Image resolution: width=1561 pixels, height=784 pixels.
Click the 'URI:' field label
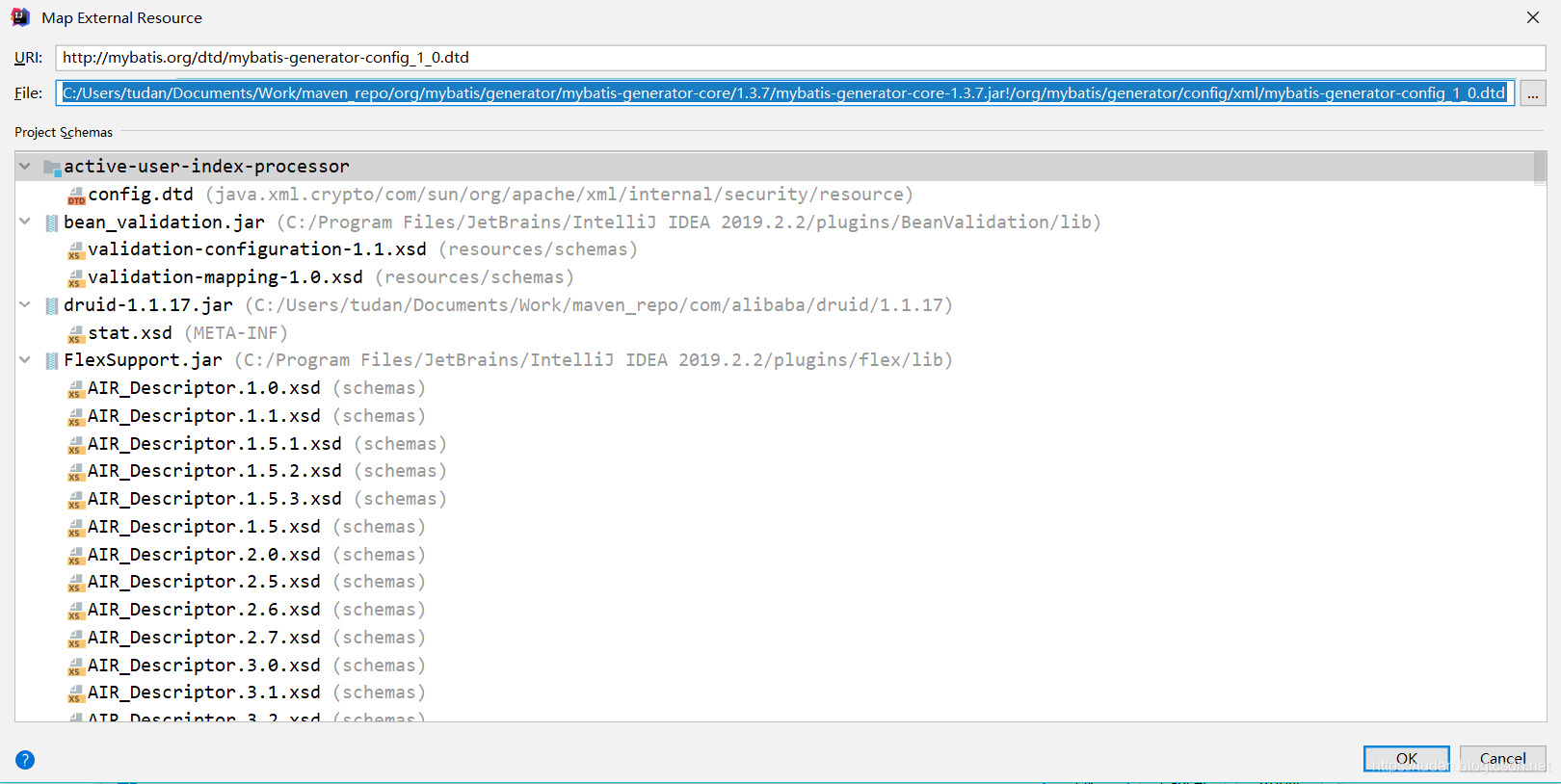point(28,58)
